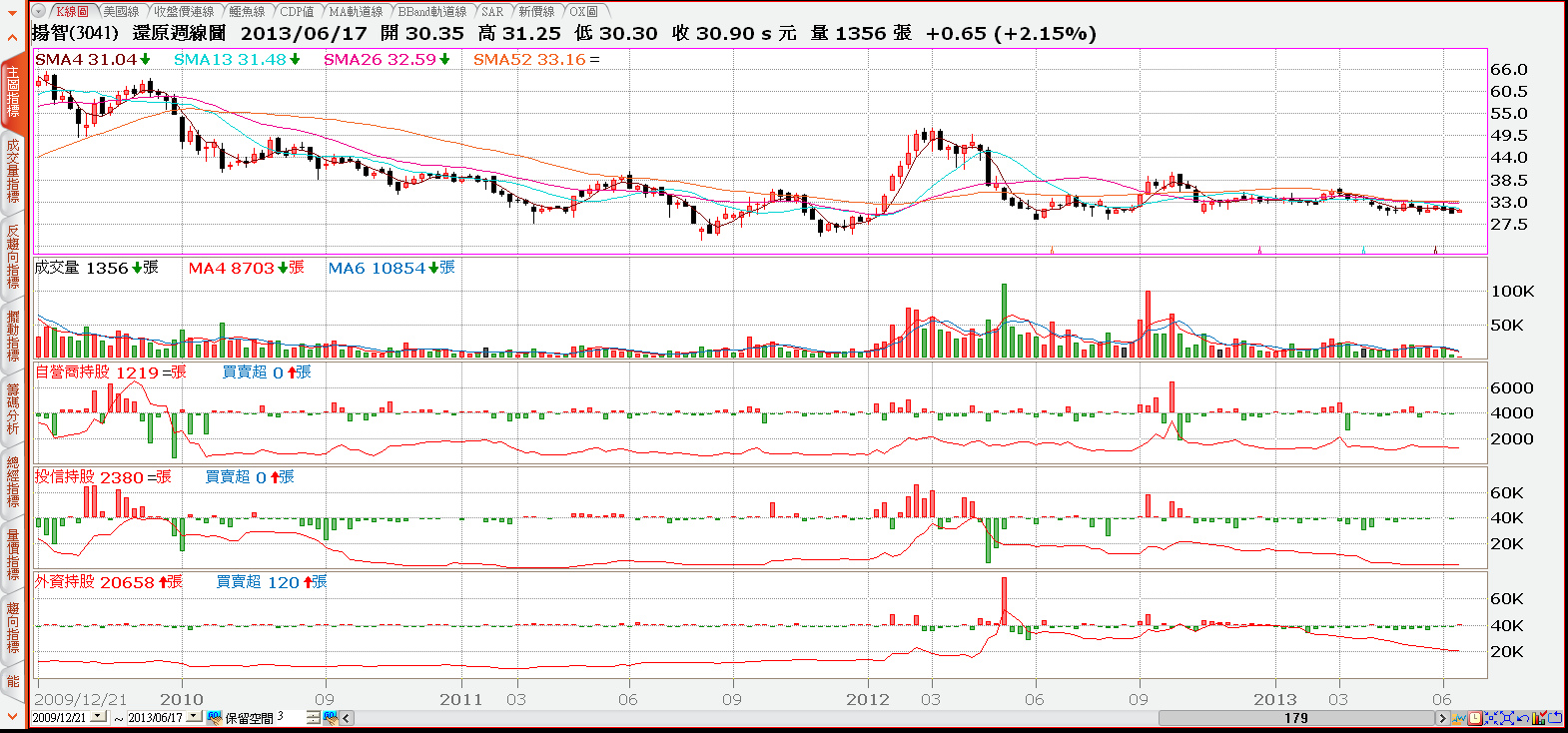Click the scroll-left arrow on timeline bar
The image size is (1568, 733).
(x=346, y=717)
